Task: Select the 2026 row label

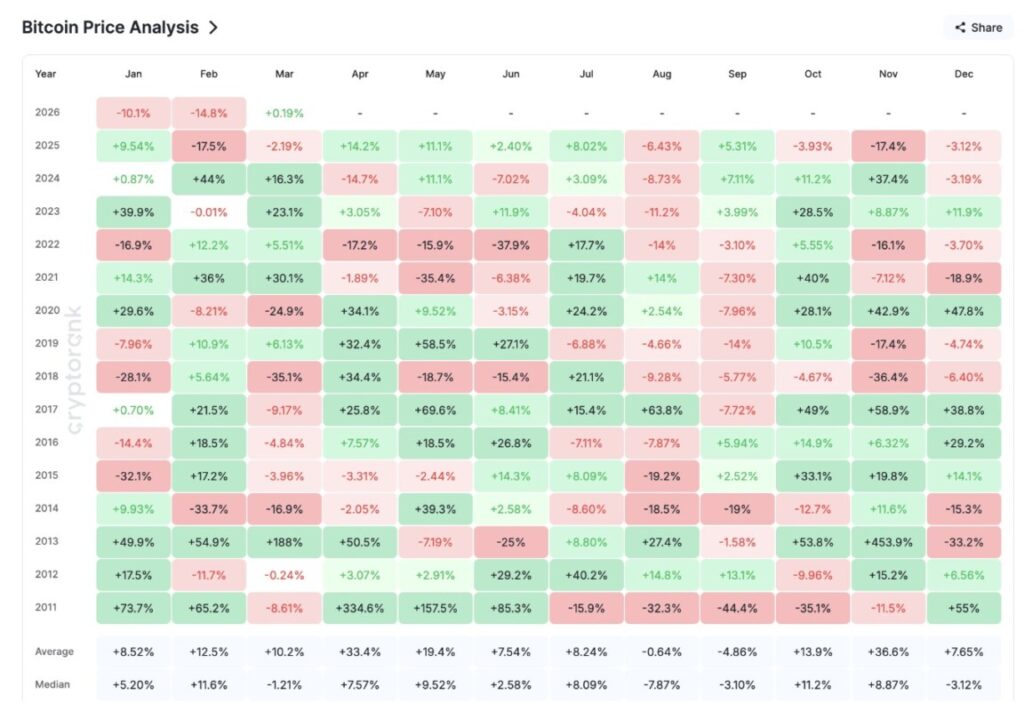Action: tap(47, 113)
